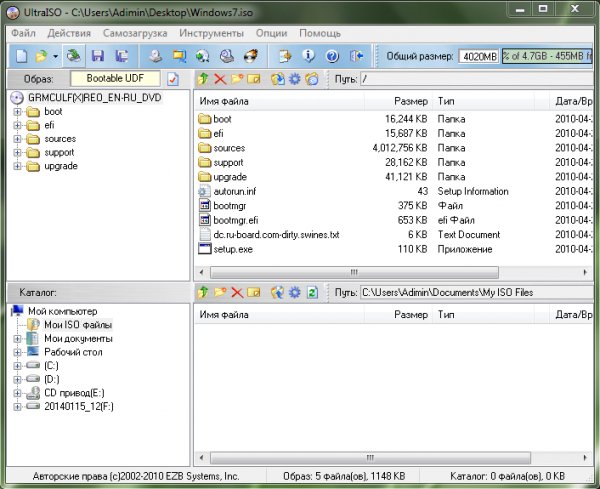Select the autorun.inf file in the list

[235, 191]
